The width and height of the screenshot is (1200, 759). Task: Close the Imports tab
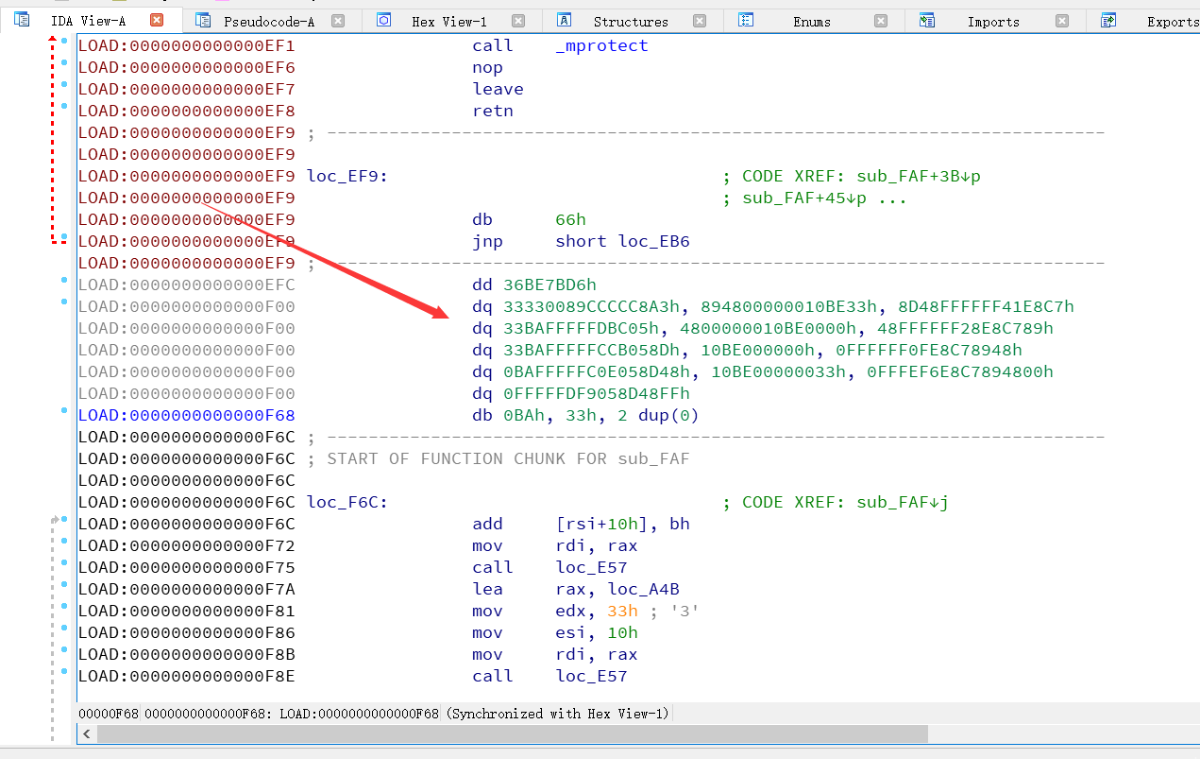(1061, 20)
